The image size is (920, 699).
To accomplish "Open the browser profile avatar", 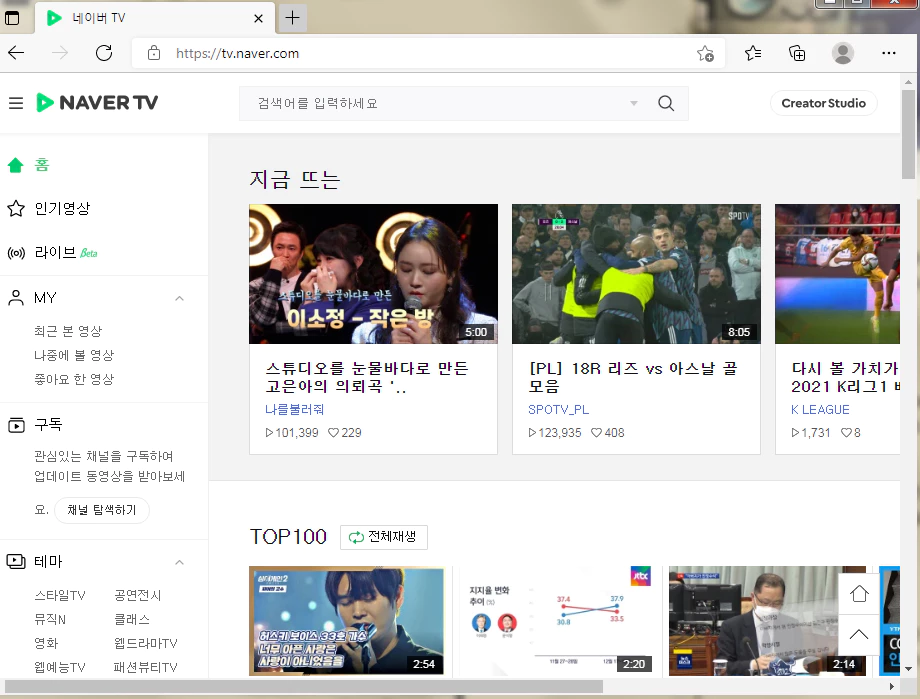I will [x=843, y=53].
